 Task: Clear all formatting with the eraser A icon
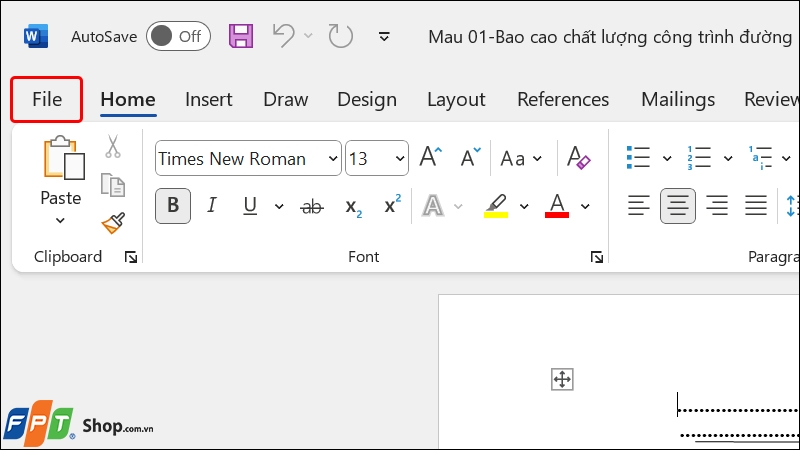click(x=578, y=157)
